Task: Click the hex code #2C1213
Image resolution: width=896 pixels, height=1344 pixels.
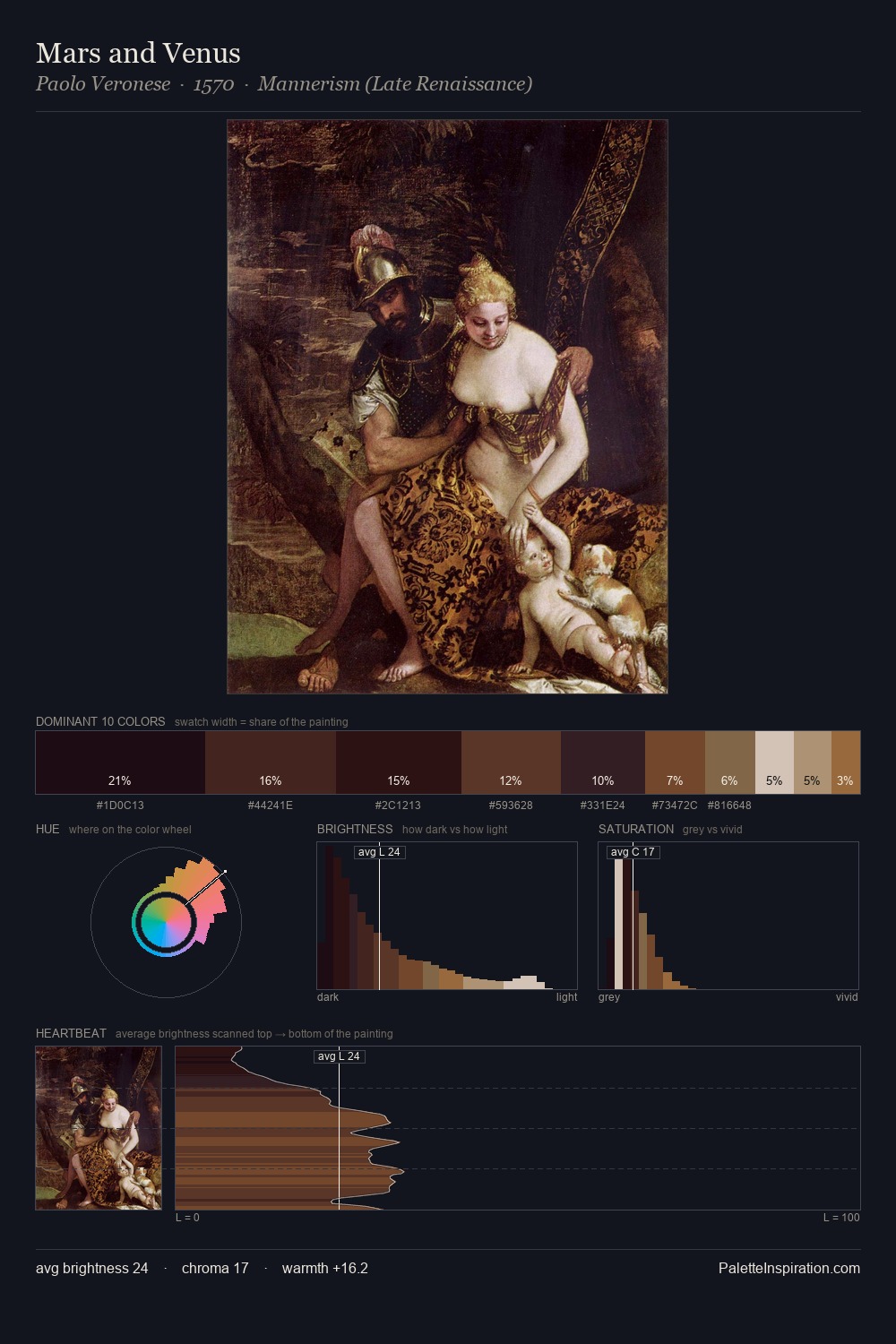Action: click(399, 806)
